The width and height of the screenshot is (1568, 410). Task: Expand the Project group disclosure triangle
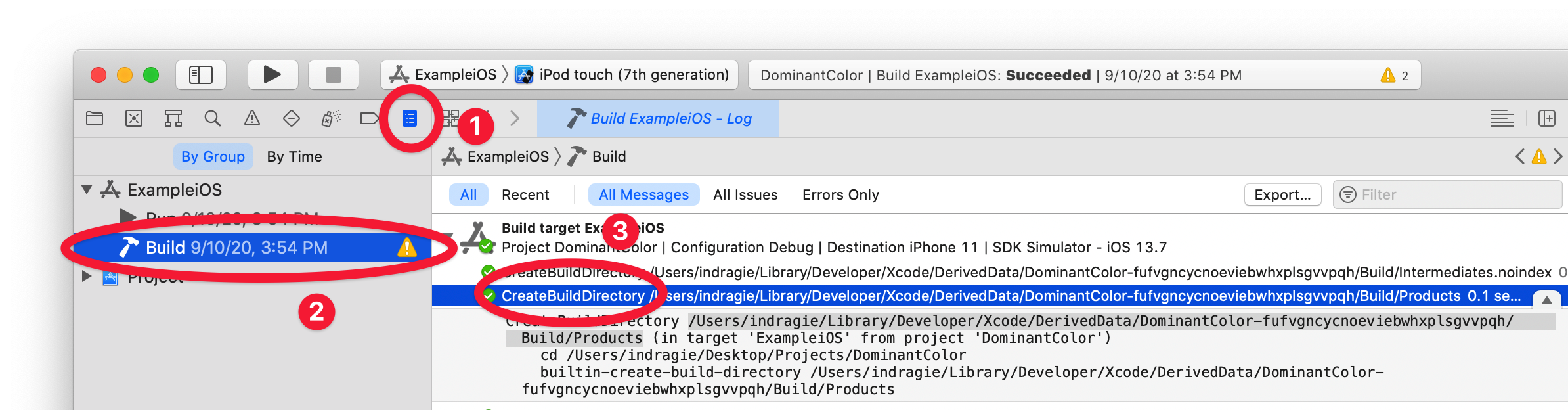(87, 276)
